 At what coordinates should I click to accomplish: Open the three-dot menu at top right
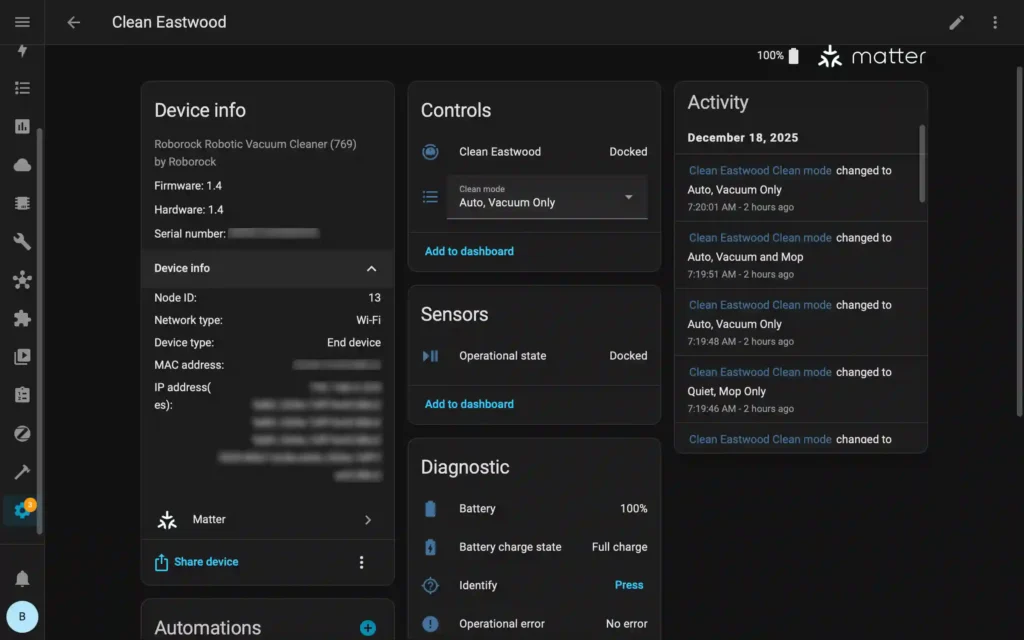pos(995,21)
